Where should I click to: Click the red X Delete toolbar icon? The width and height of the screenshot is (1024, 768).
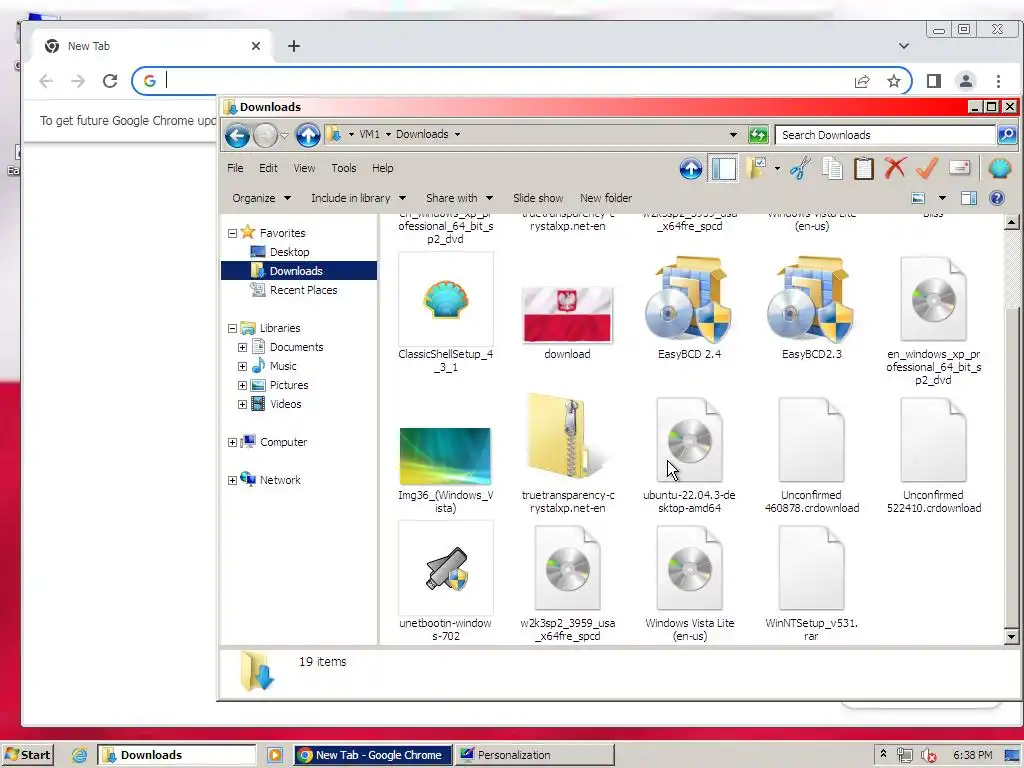coord(895,168)
